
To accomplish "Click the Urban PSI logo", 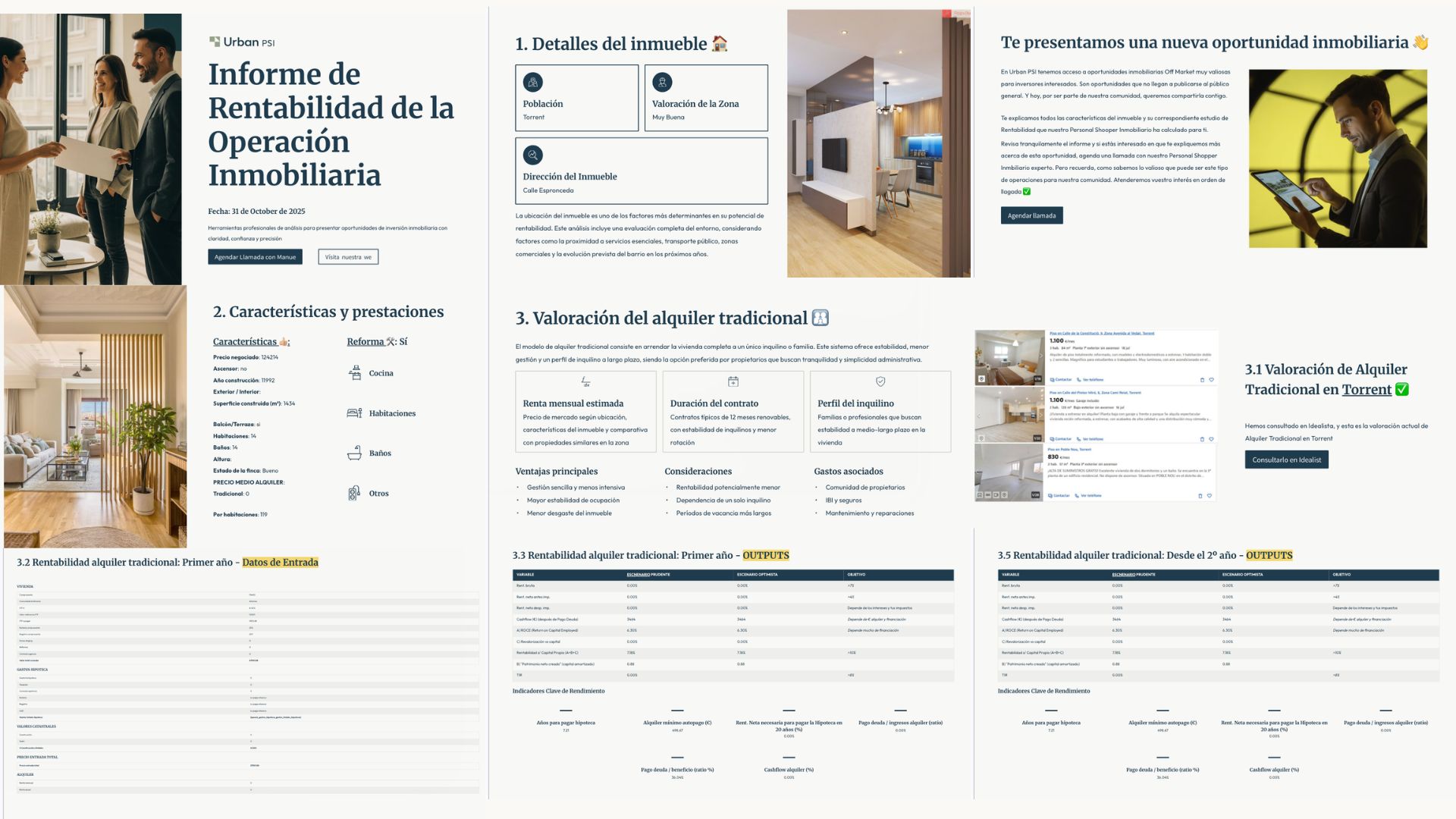I will coord(242,42).
